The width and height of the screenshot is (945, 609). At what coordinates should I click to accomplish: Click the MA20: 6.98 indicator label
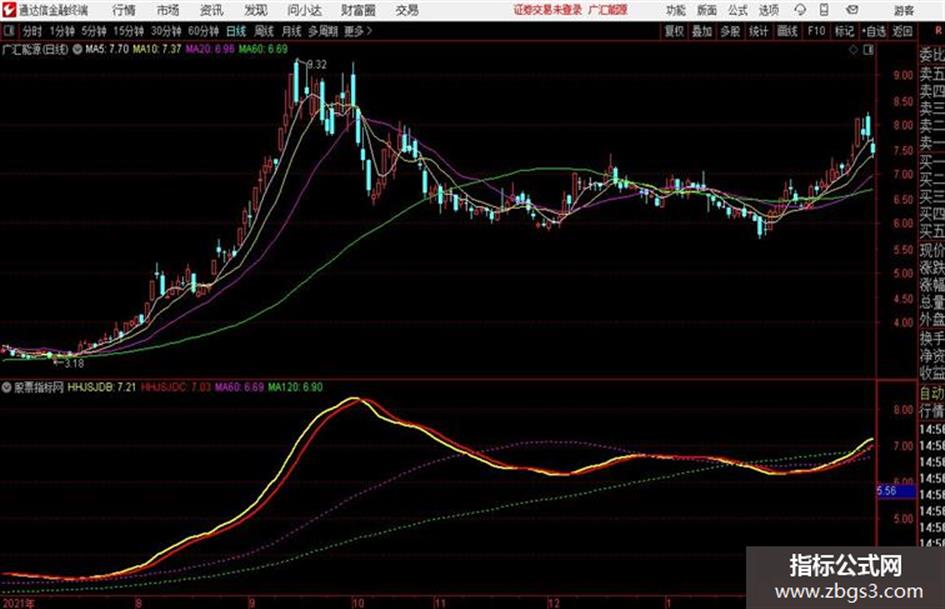click(209, 49)
